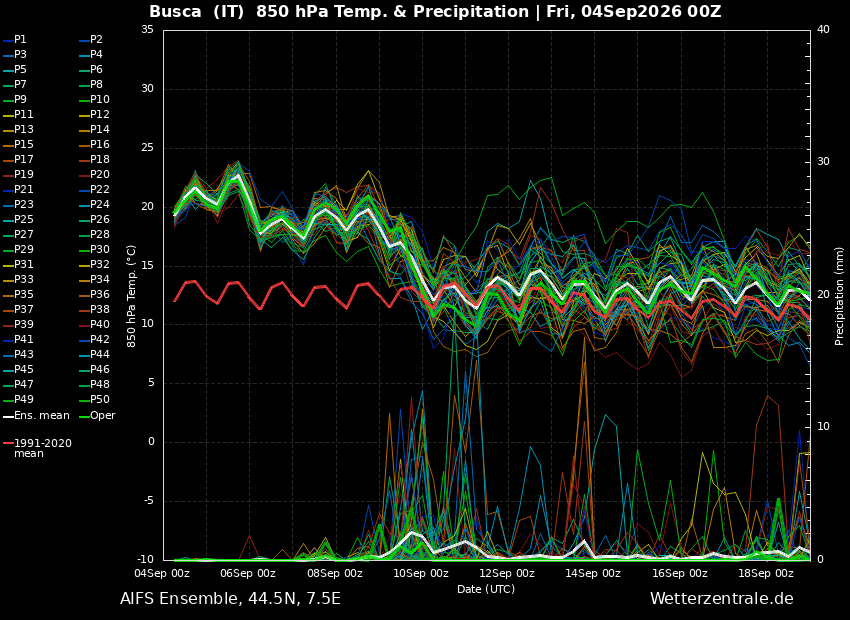The height and width of the screenshot is (620, 850).
Task: Click the 25 tick on the temperature axis
Action: tap(147, 148)
